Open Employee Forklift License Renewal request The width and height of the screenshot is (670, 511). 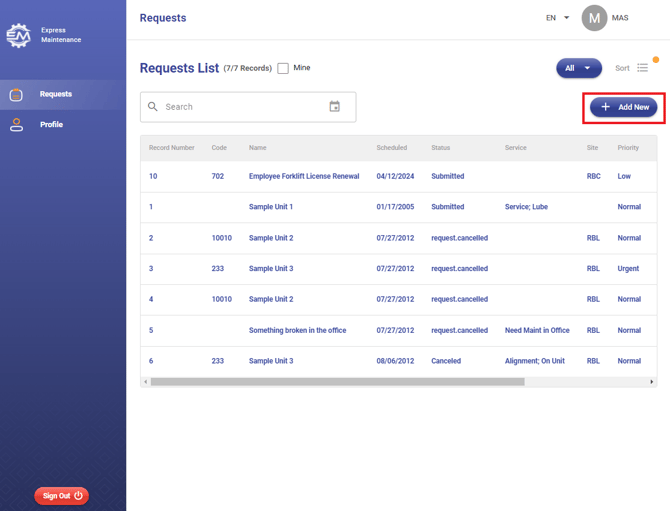coord(304,176)
